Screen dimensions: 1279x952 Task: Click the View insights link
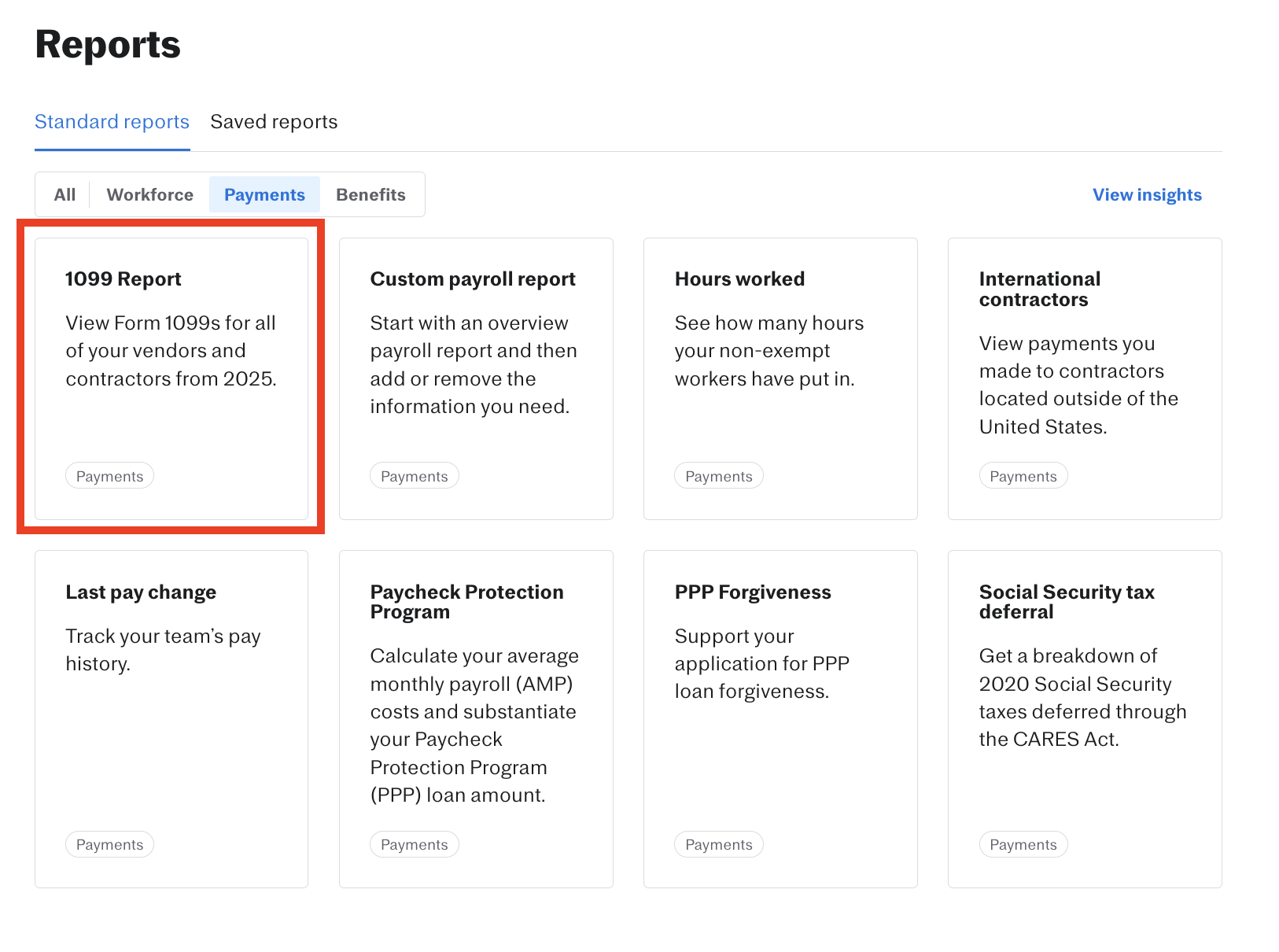(1146, 194)
